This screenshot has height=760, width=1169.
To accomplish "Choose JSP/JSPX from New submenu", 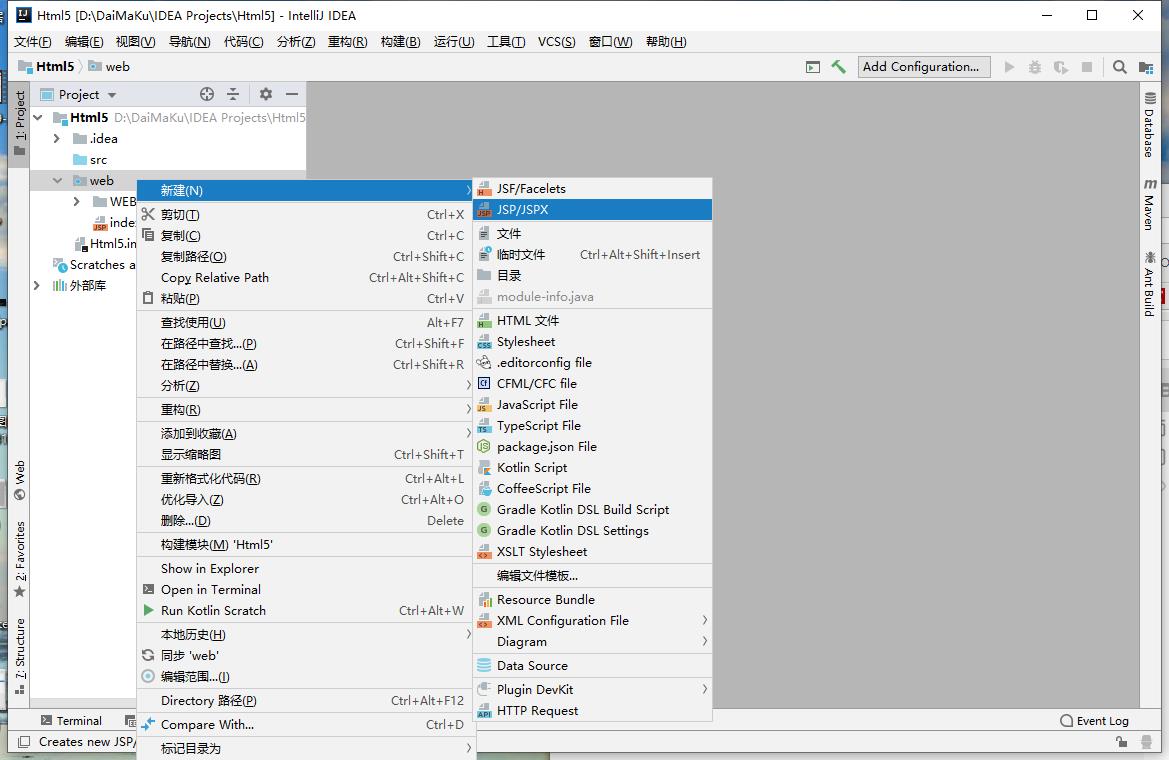I will point(593,210).
